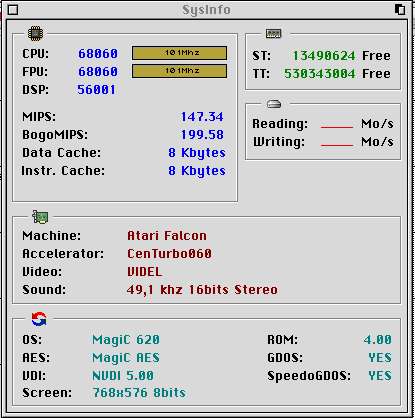Image resolution: width=415 pixels, height=418 pixels.
Task: Click the Instr. Cache 8 Kbytes value
Action: click(x=197, y=171)
